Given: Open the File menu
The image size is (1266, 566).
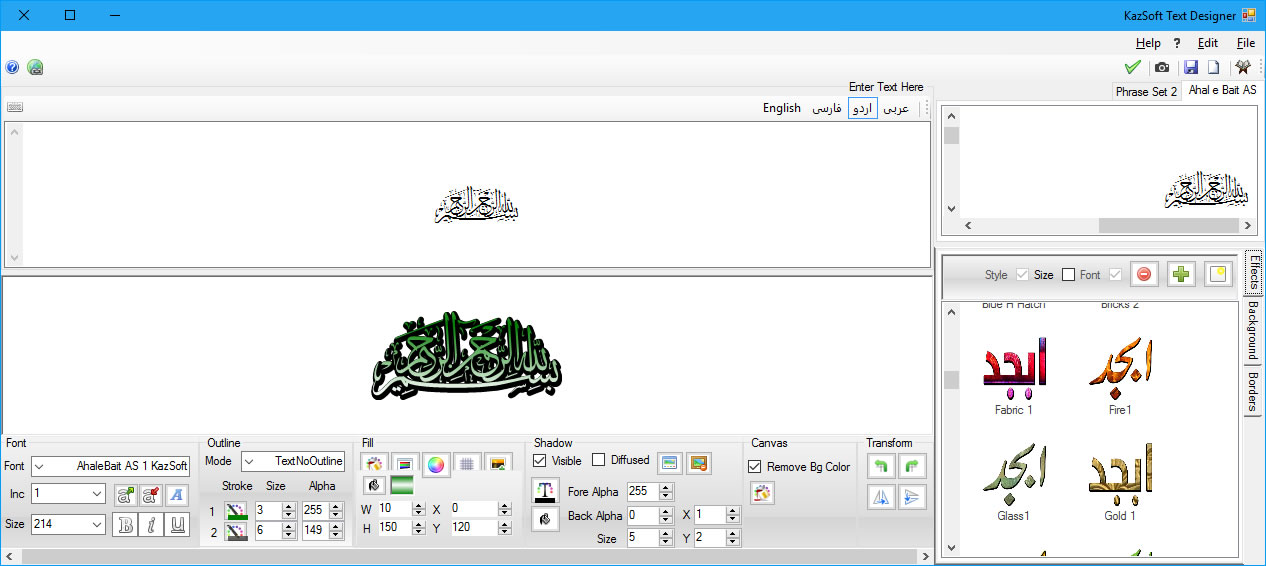Looking at the screenshot, I should coord(1245,43).
